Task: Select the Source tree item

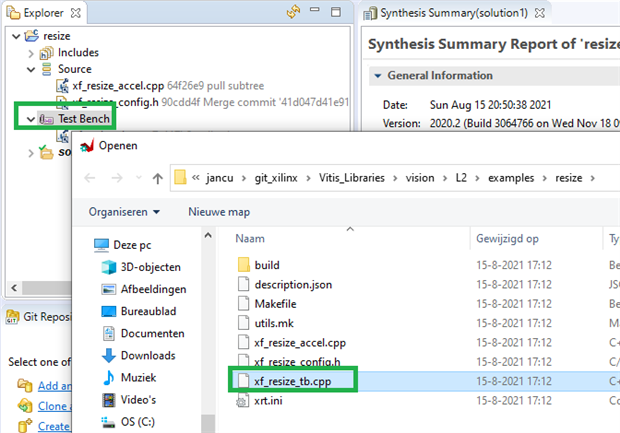Action: click(75, 69)
